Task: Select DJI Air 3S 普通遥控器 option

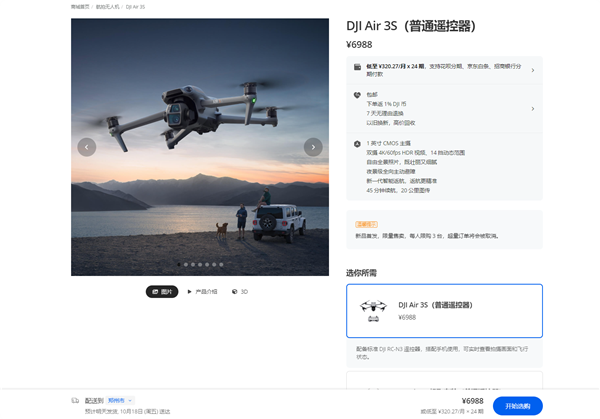Action: pyautogui.click(x=444, y=310)
